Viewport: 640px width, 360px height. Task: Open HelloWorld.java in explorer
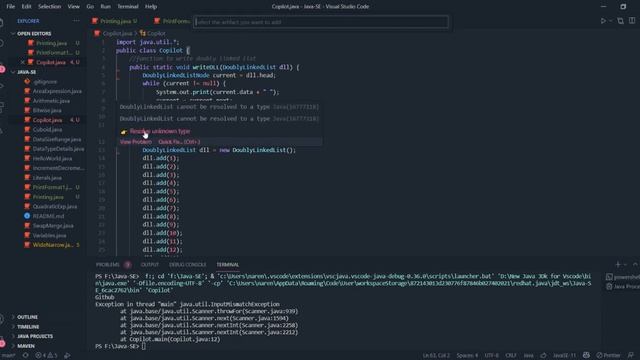(x=52, y=159)
